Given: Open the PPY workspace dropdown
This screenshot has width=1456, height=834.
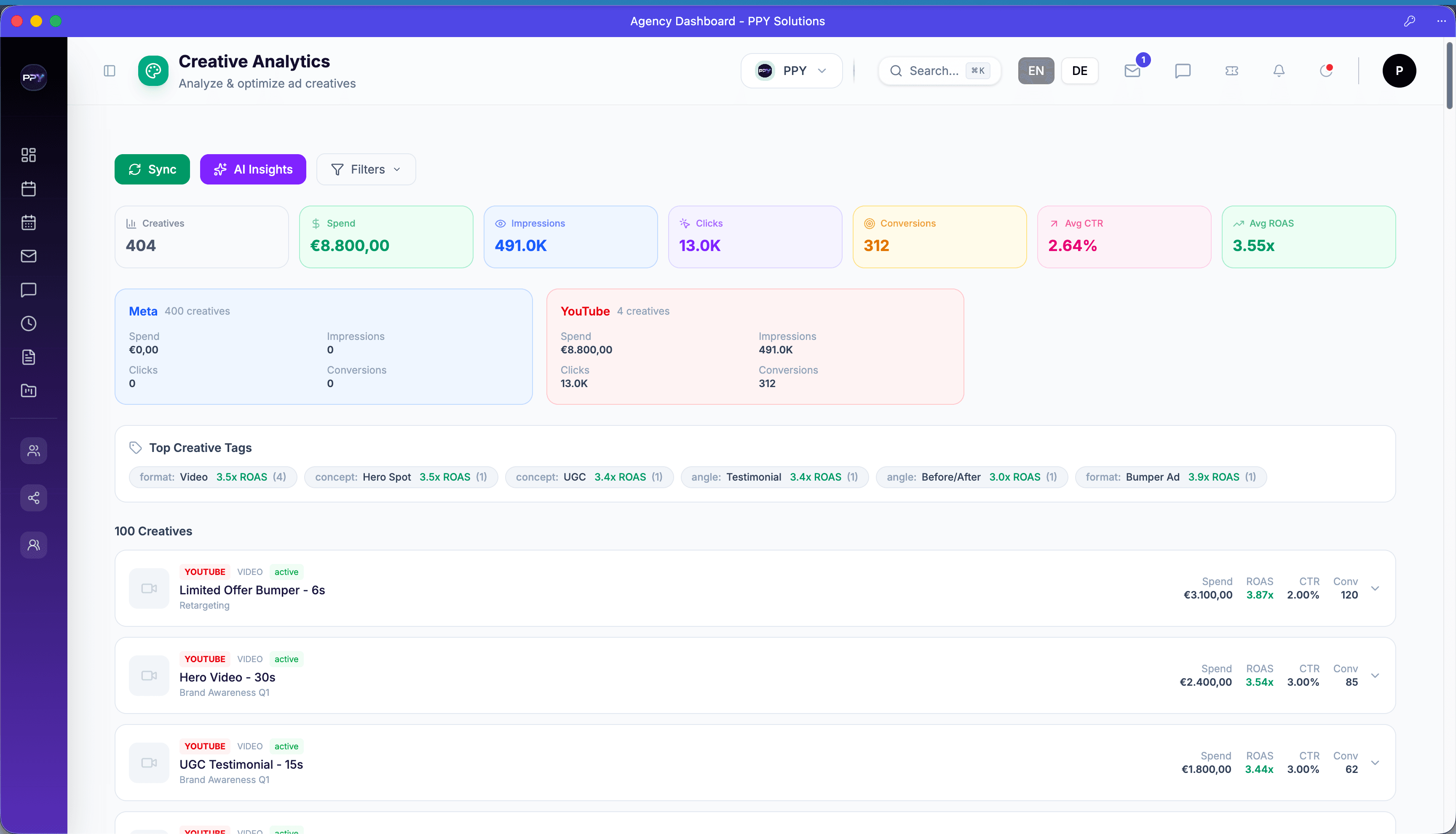Looking at the screenshot, I should [792, 70].
